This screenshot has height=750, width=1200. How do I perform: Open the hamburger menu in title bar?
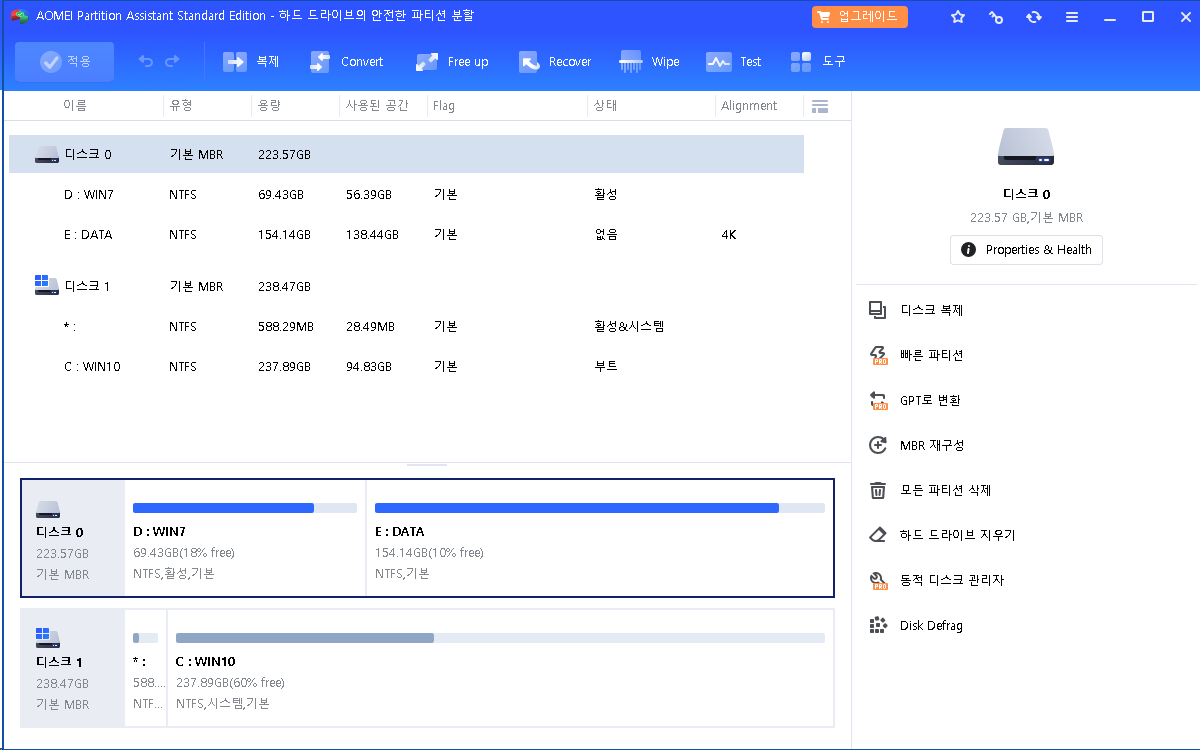click(x=1072, y=17)
